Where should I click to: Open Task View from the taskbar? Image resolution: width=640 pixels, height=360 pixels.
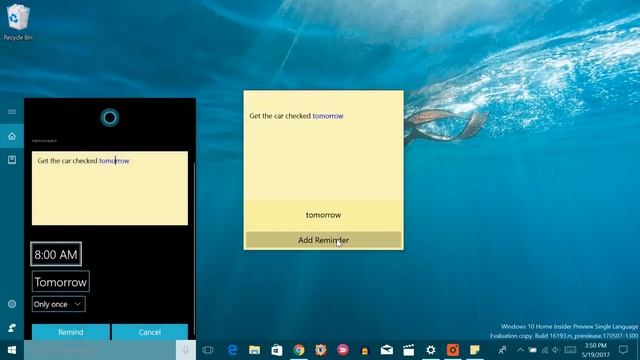[208, 350]
